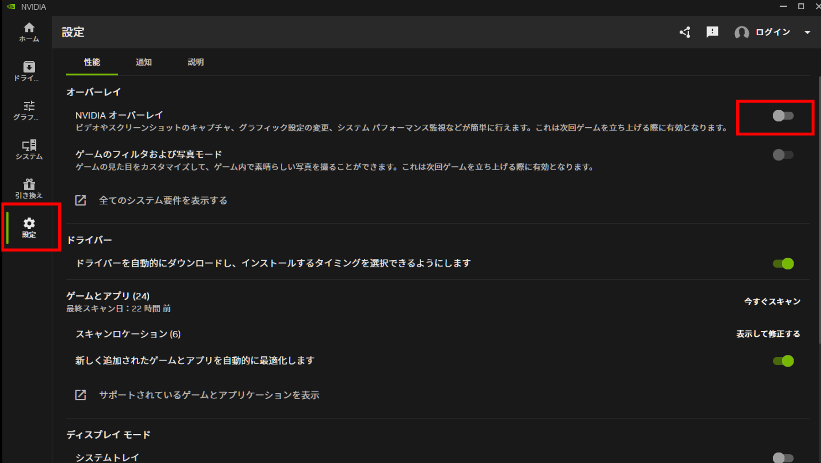Select the 設定 gear icon in sidebar
821x463 pixels.
coord(29,227)
